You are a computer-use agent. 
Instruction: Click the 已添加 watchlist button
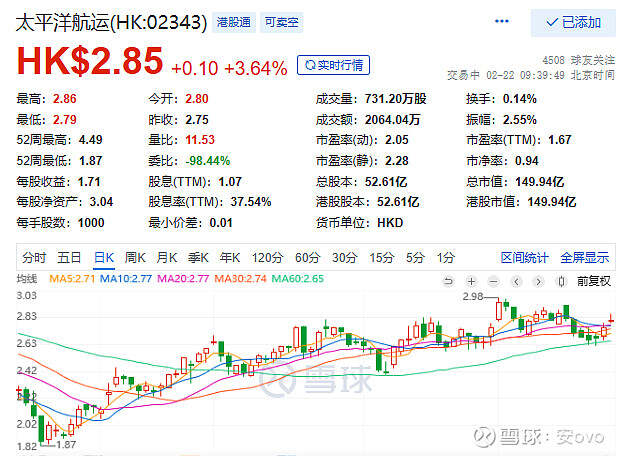tap(573, 23)
